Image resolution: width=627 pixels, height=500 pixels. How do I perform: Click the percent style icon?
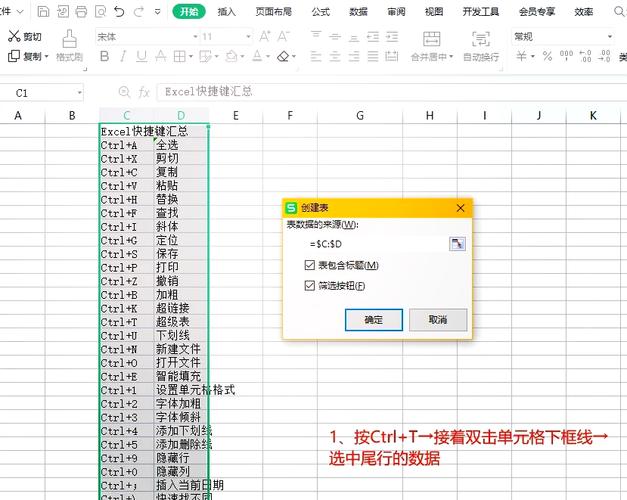547,56
